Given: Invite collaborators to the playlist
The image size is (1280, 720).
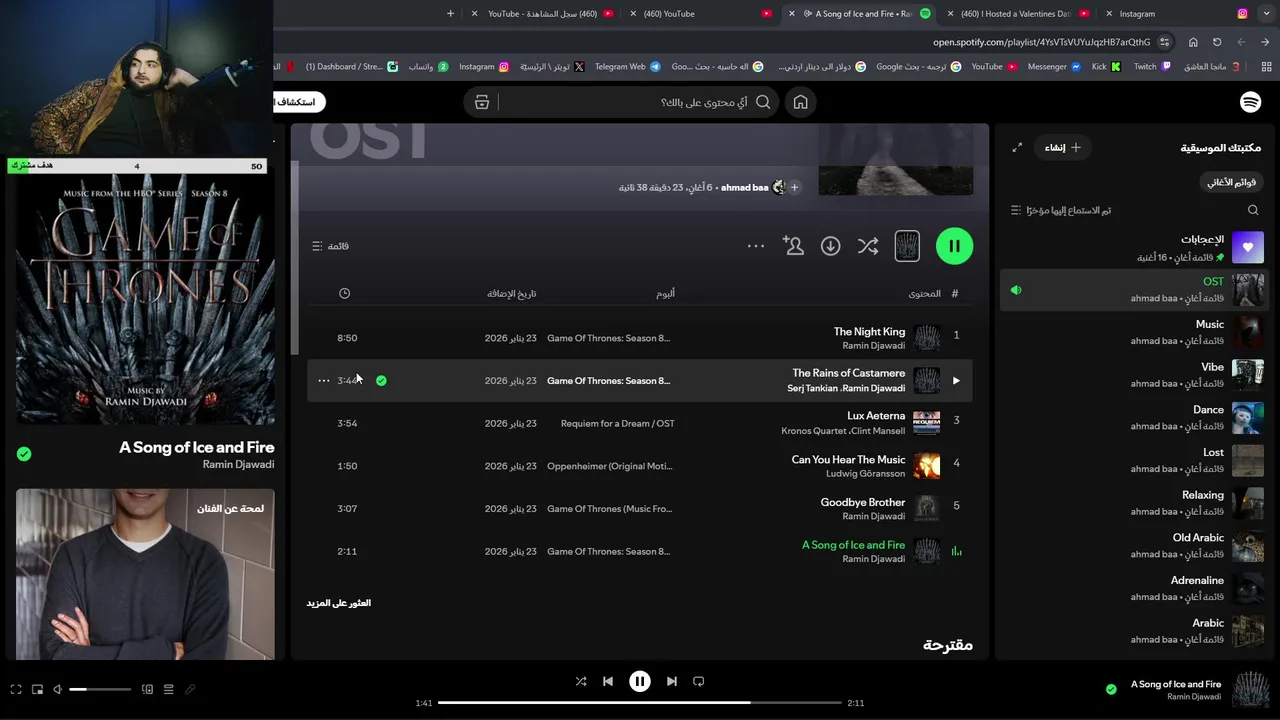Looking at the screenshot, I should pyautogui.click(x=793, y=246).
